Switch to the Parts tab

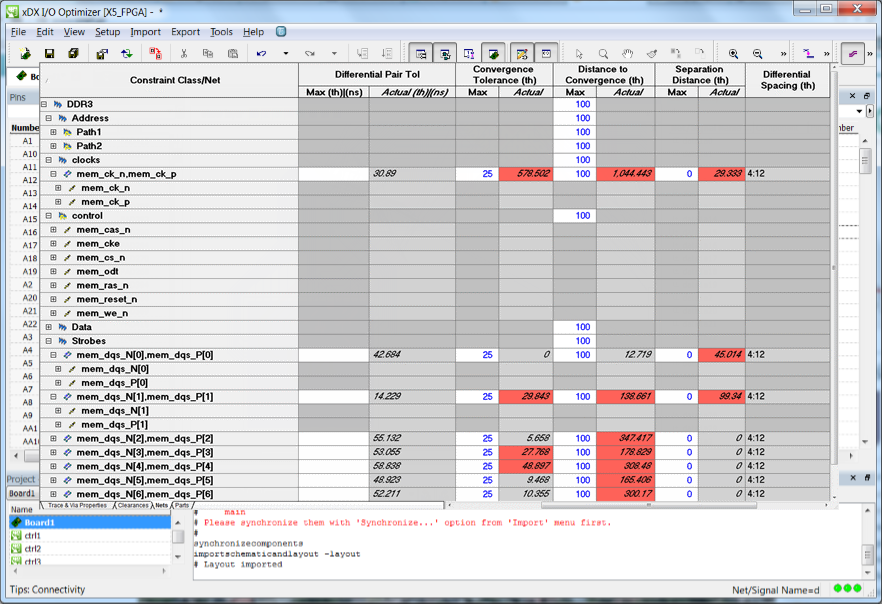pos(182,505)
